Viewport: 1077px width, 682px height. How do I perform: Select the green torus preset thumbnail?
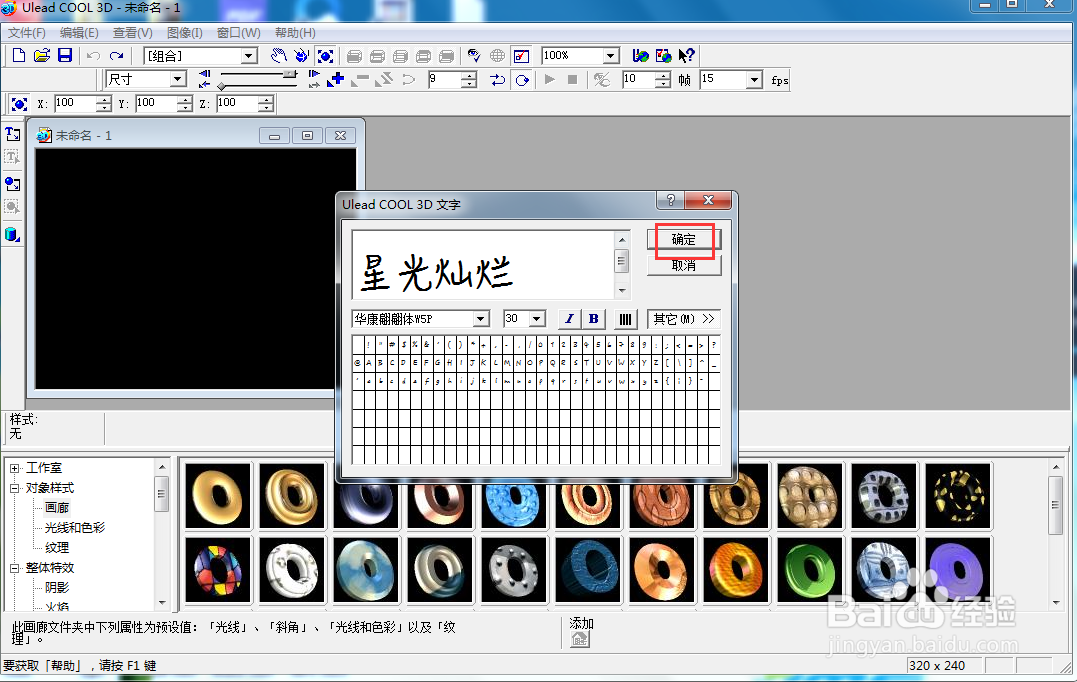810,569
